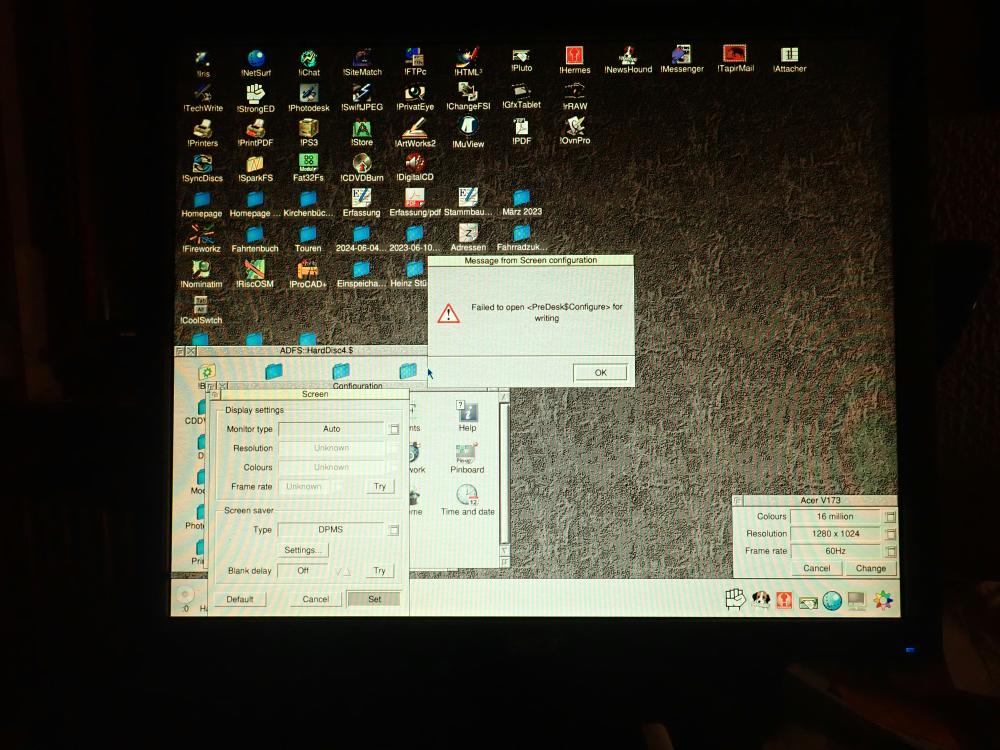1000x750 pixels.
Task: Click the Pluto icon on the icon bar
Action: [808, 601]
